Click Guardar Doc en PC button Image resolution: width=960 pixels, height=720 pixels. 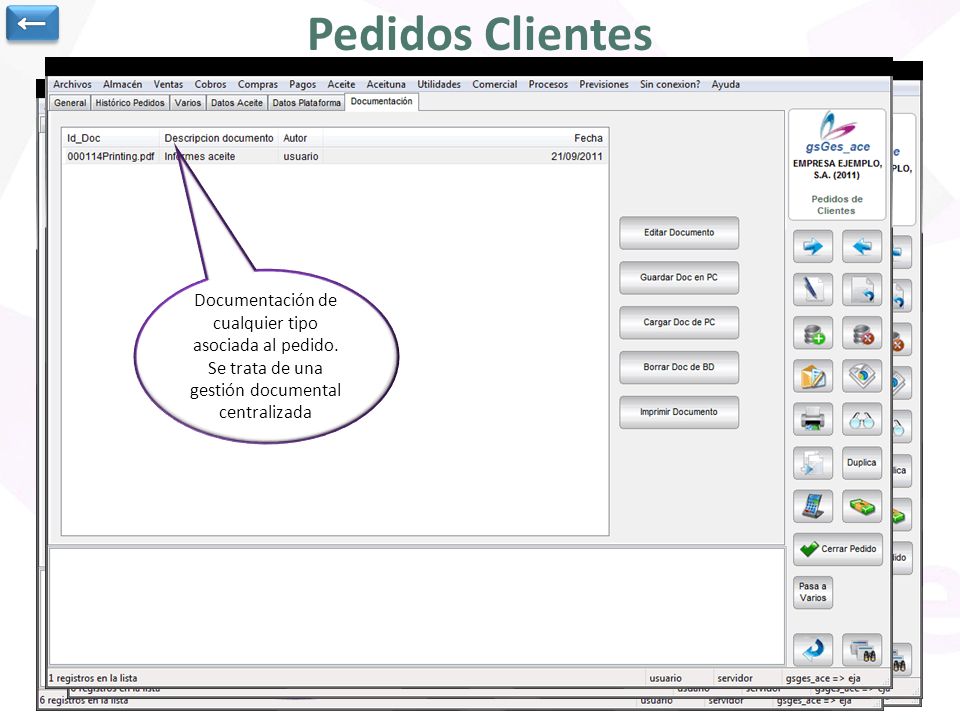tap(678, 277)
